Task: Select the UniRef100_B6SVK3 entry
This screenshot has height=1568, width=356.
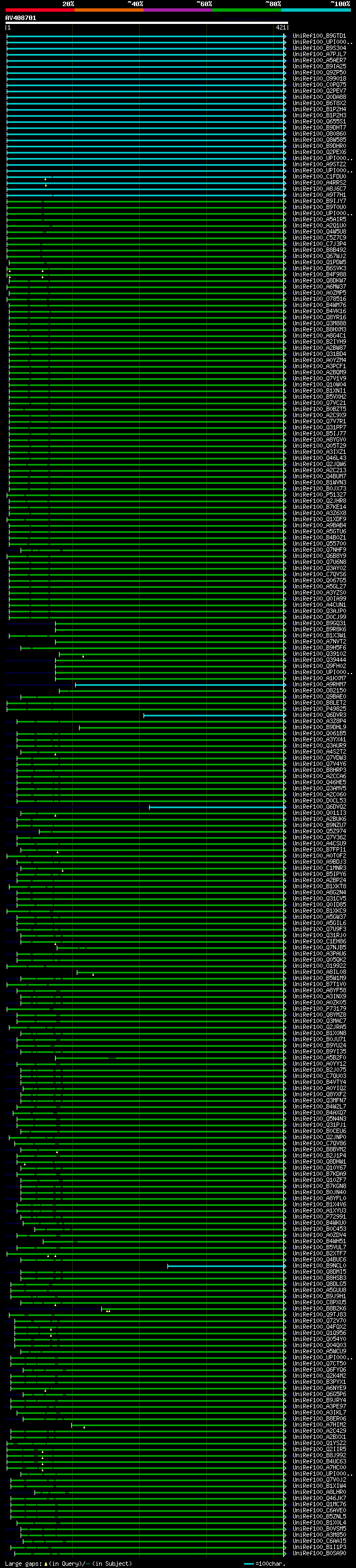Action: click(319, 269)
